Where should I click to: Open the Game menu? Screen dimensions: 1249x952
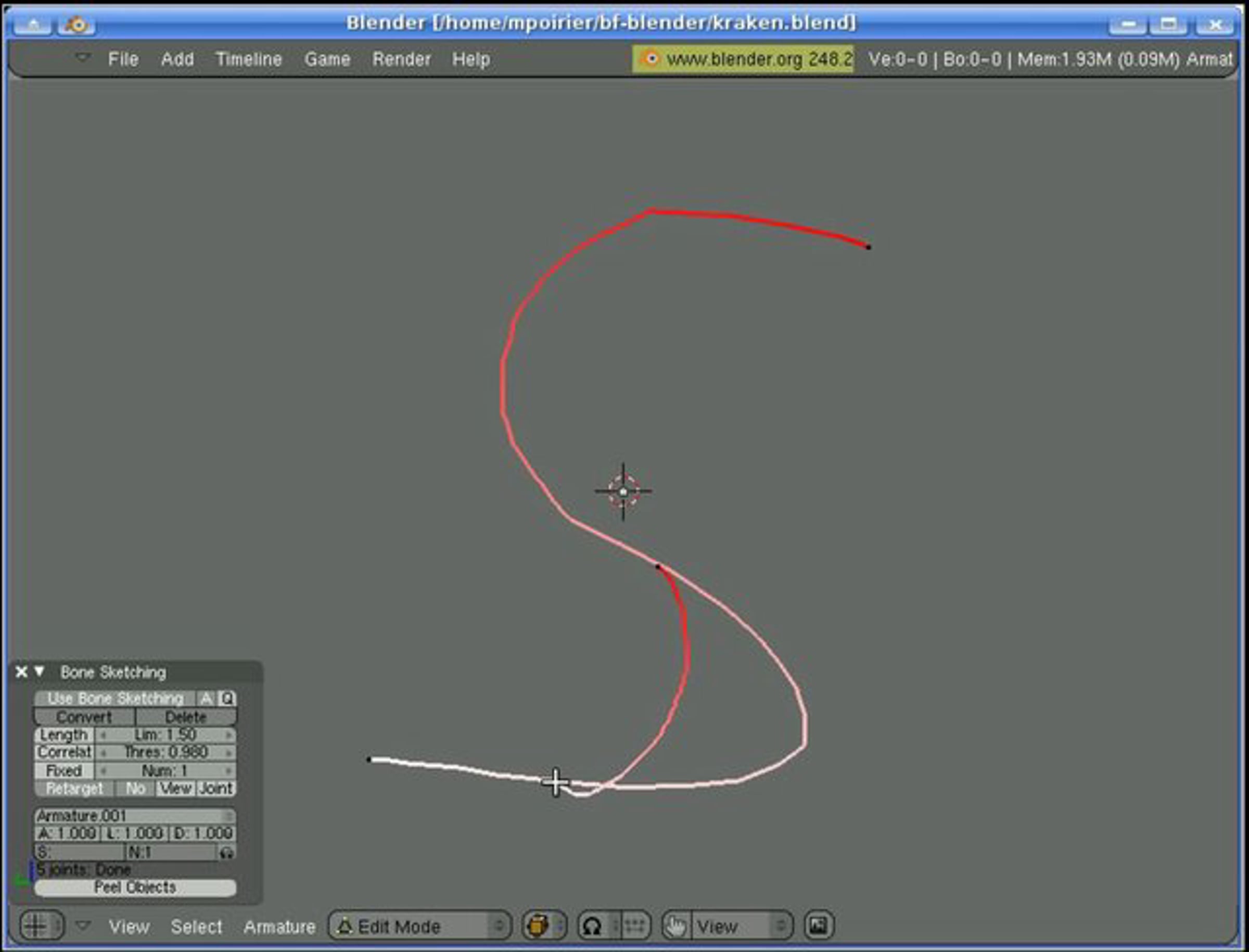click(x=327, y=59)
